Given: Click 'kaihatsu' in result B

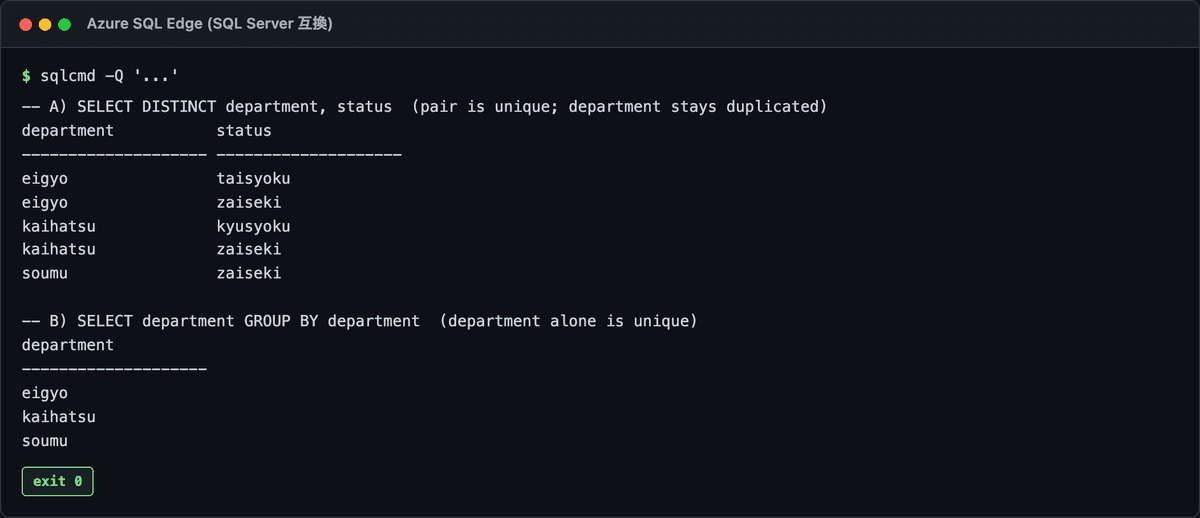Looking at the screenshot, I should [x=58, y=417].
